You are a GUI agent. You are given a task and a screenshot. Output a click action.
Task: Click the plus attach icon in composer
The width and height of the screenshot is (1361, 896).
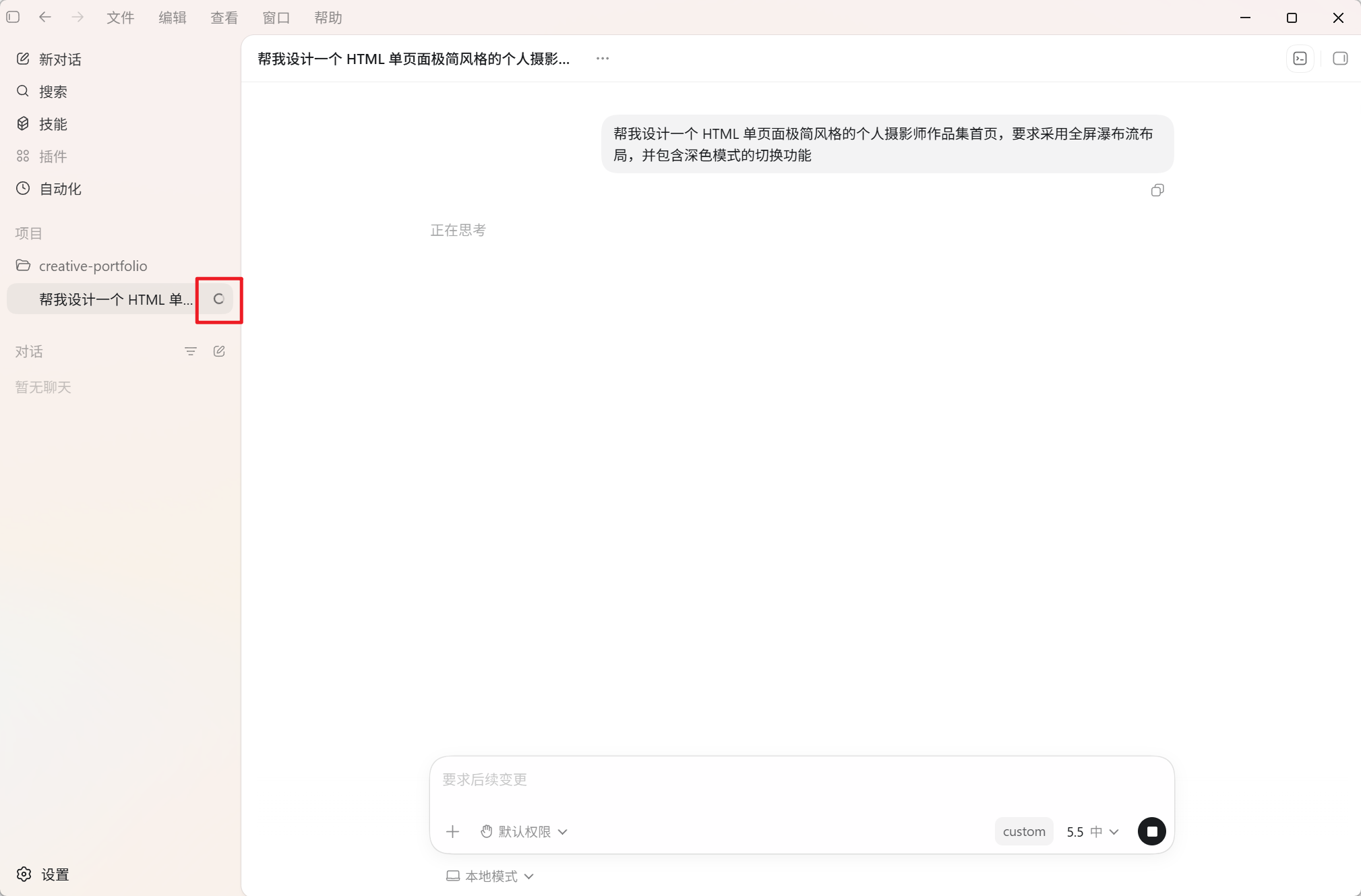(453, 832)
